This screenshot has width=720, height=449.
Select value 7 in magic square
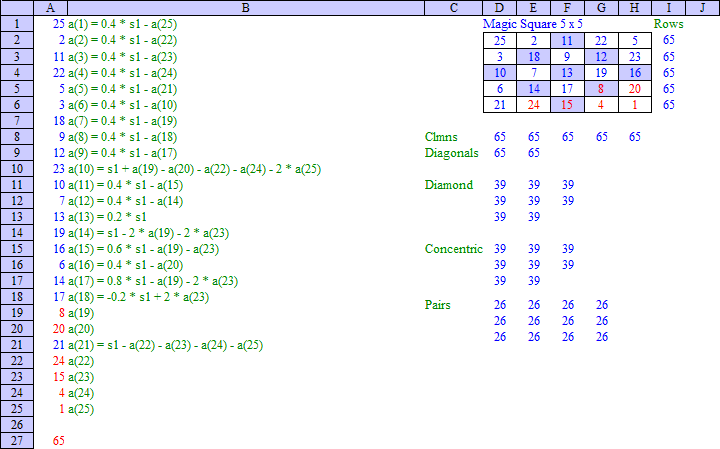[534, 73]
